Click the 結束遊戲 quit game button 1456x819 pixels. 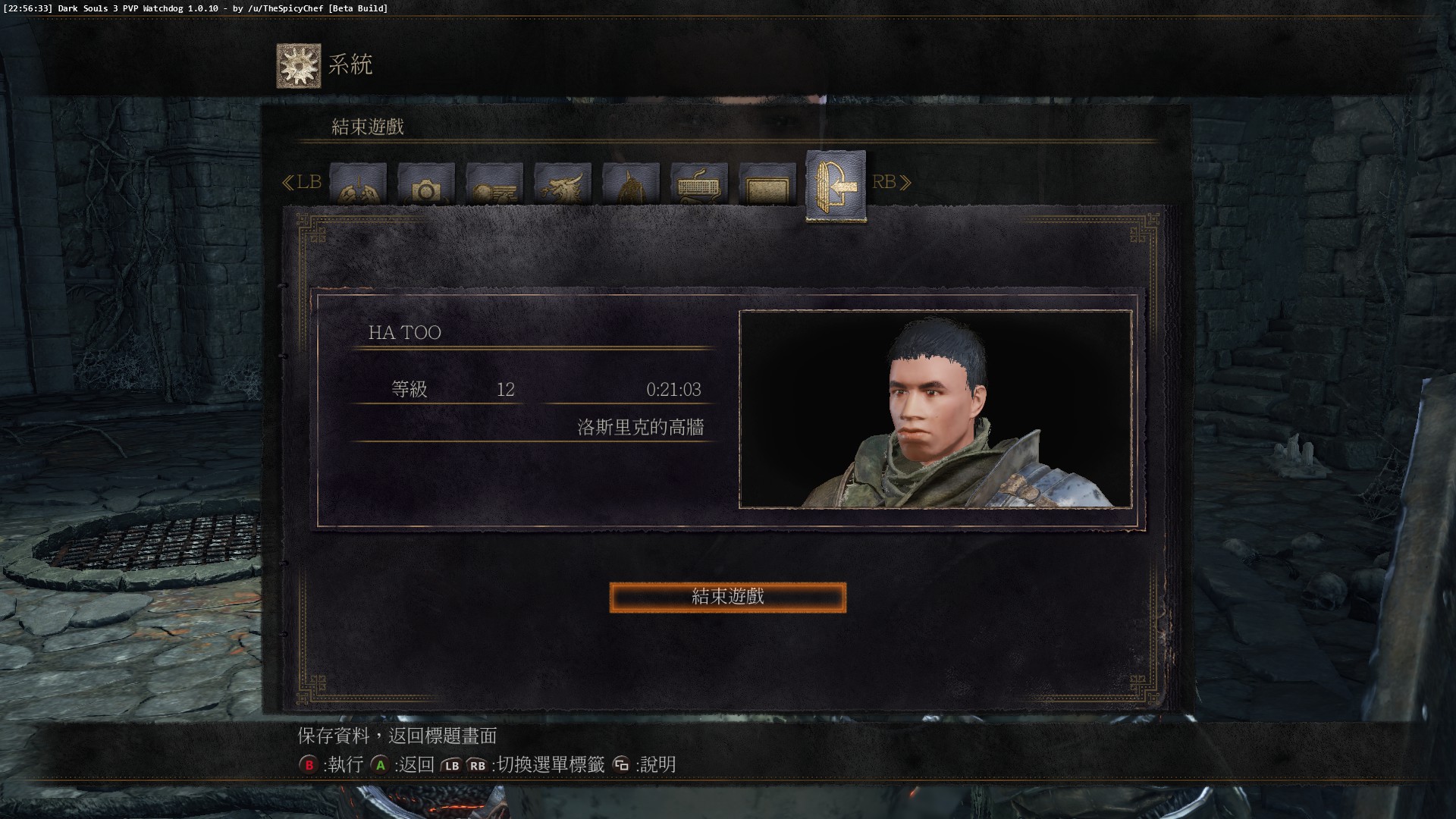pyautogui.click(x=728, y=597)
